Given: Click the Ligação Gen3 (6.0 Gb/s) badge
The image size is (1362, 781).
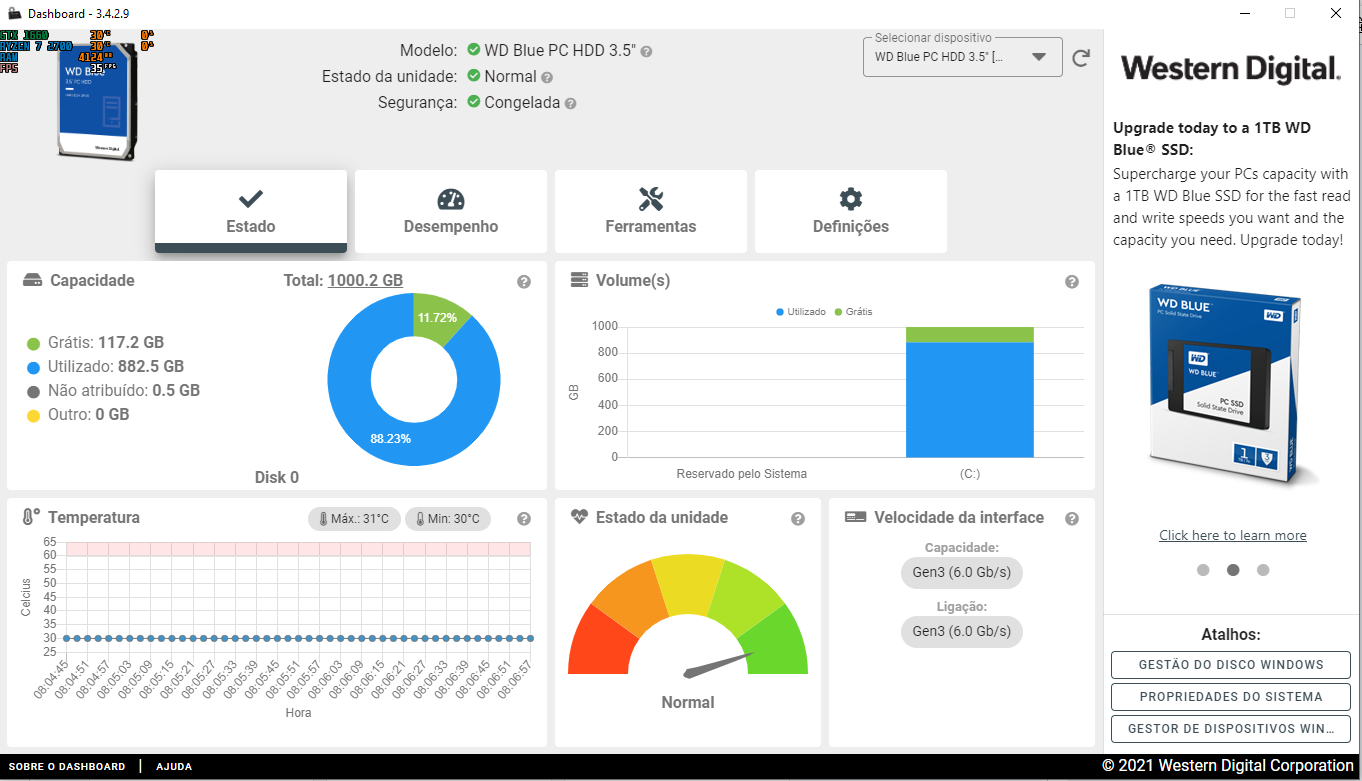Looking at the screenshot, I should click(x=962, y=631).
